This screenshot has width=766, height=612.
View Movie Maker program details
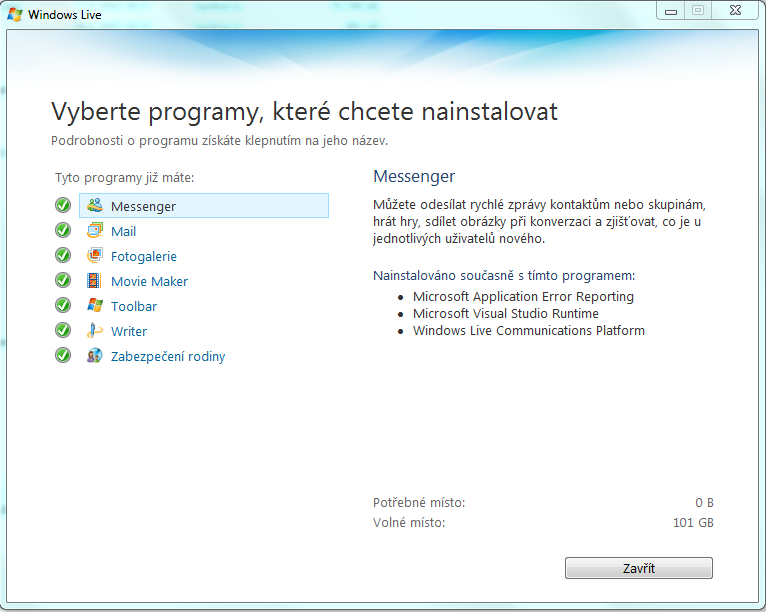[x=149, y=281]
